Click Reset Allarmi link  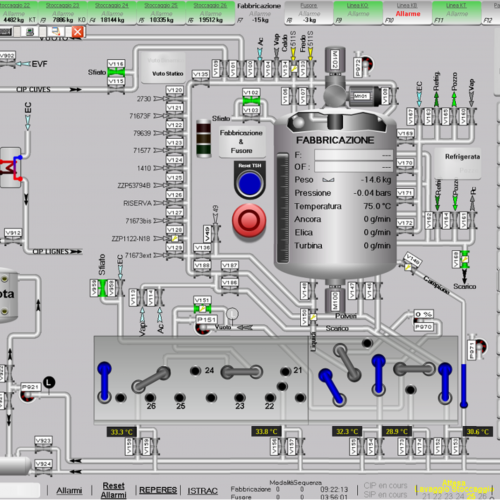click(113, 490)
